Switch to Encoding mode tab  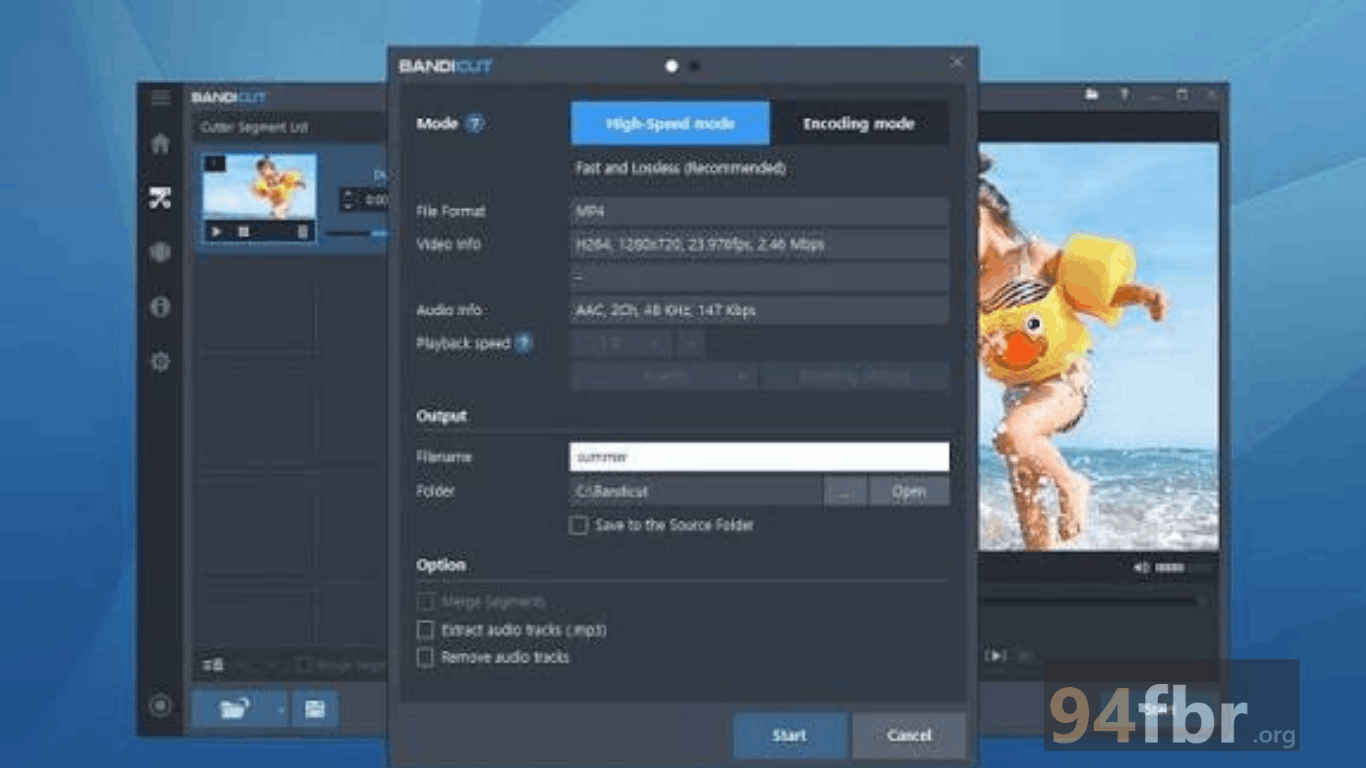pyautogui.click(x=859, y=124)
